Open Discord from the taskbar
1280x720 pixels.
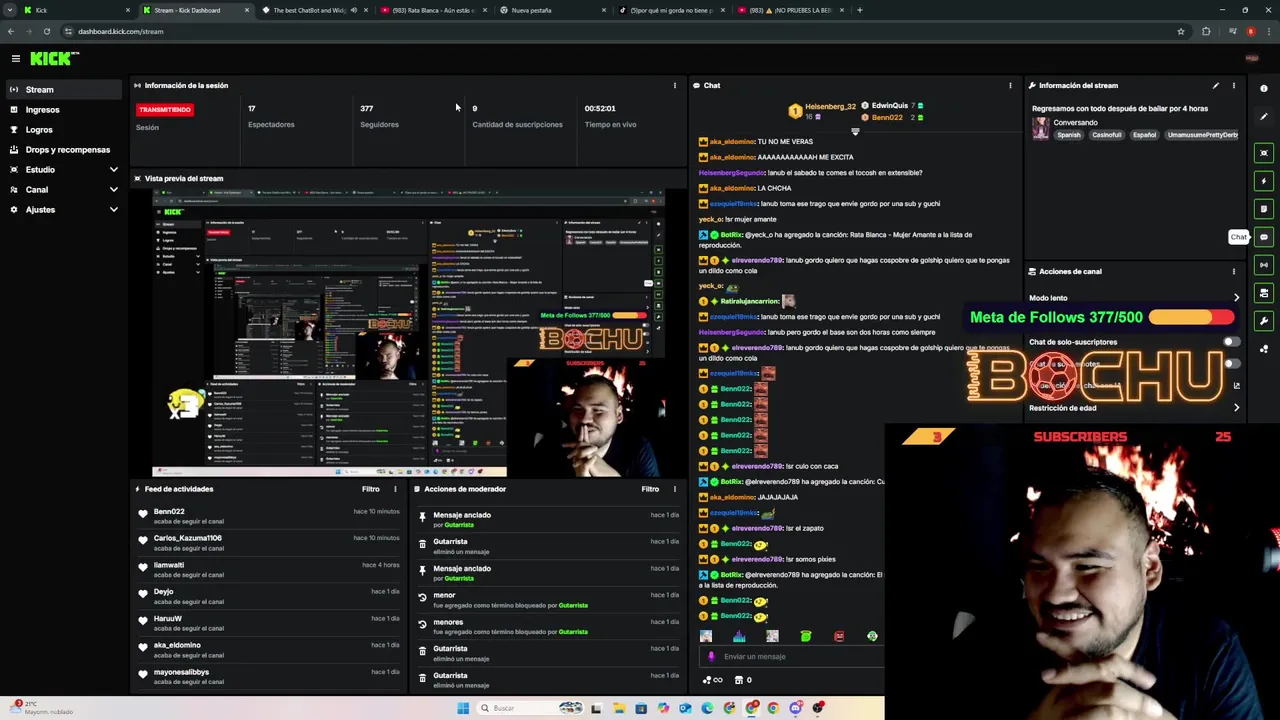796,708
